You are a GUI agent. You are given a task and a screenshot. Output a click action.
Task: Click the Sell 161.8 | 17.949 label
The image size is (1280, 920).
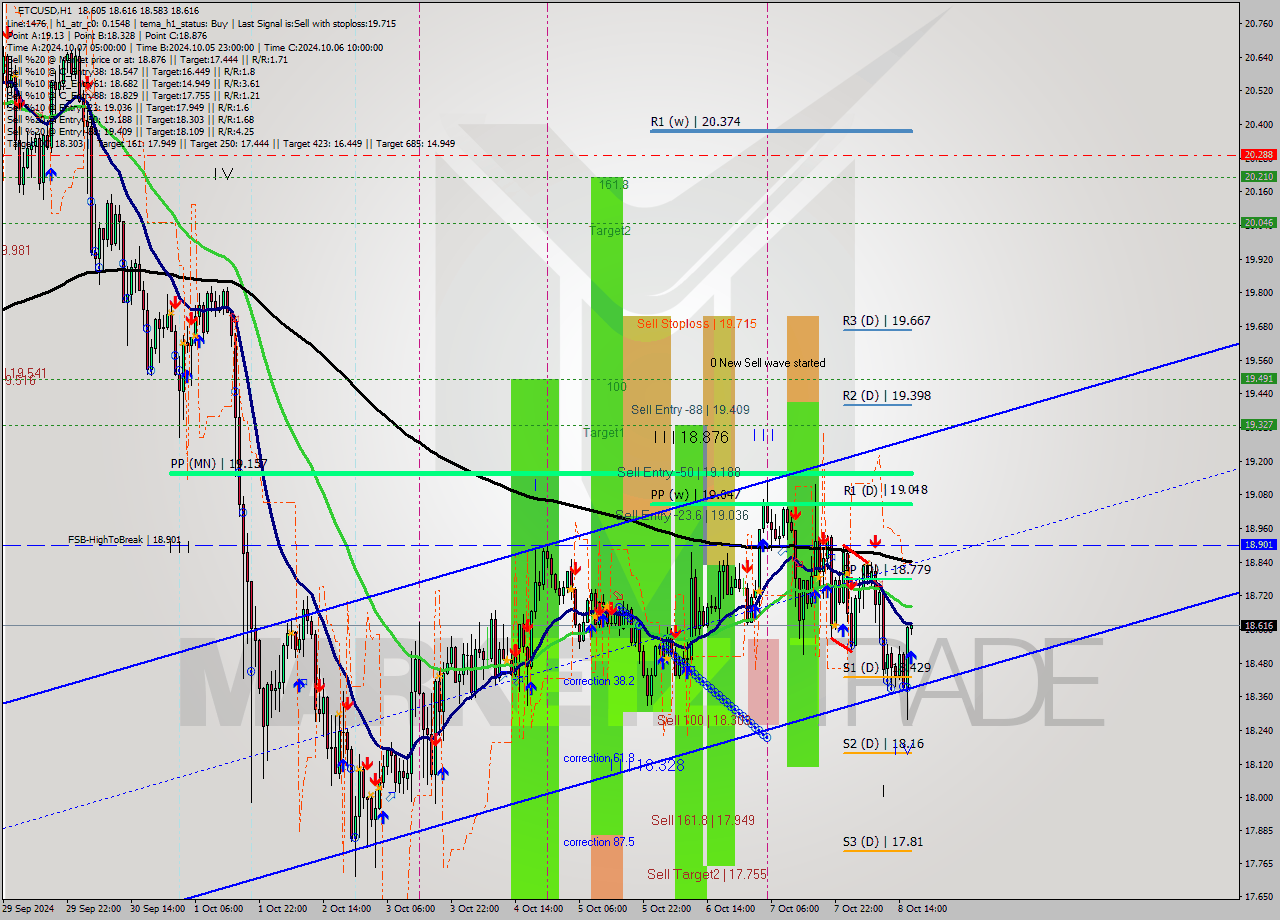click(703, 820)
